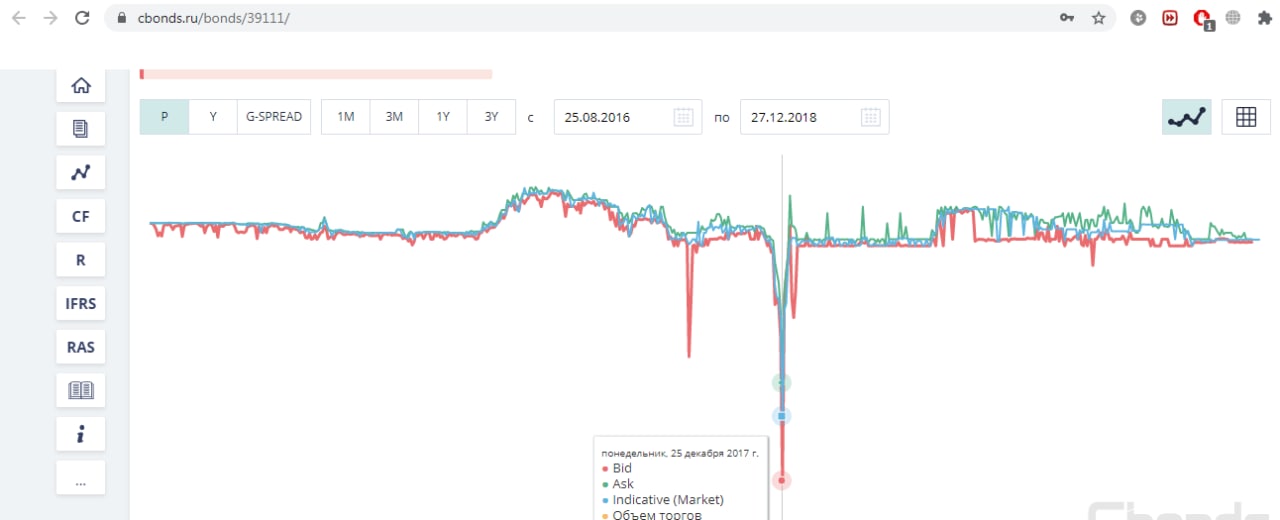Click the blue Indicative data point marker
The height and width of the screenshot is (520, 1280).
point(782,416)
